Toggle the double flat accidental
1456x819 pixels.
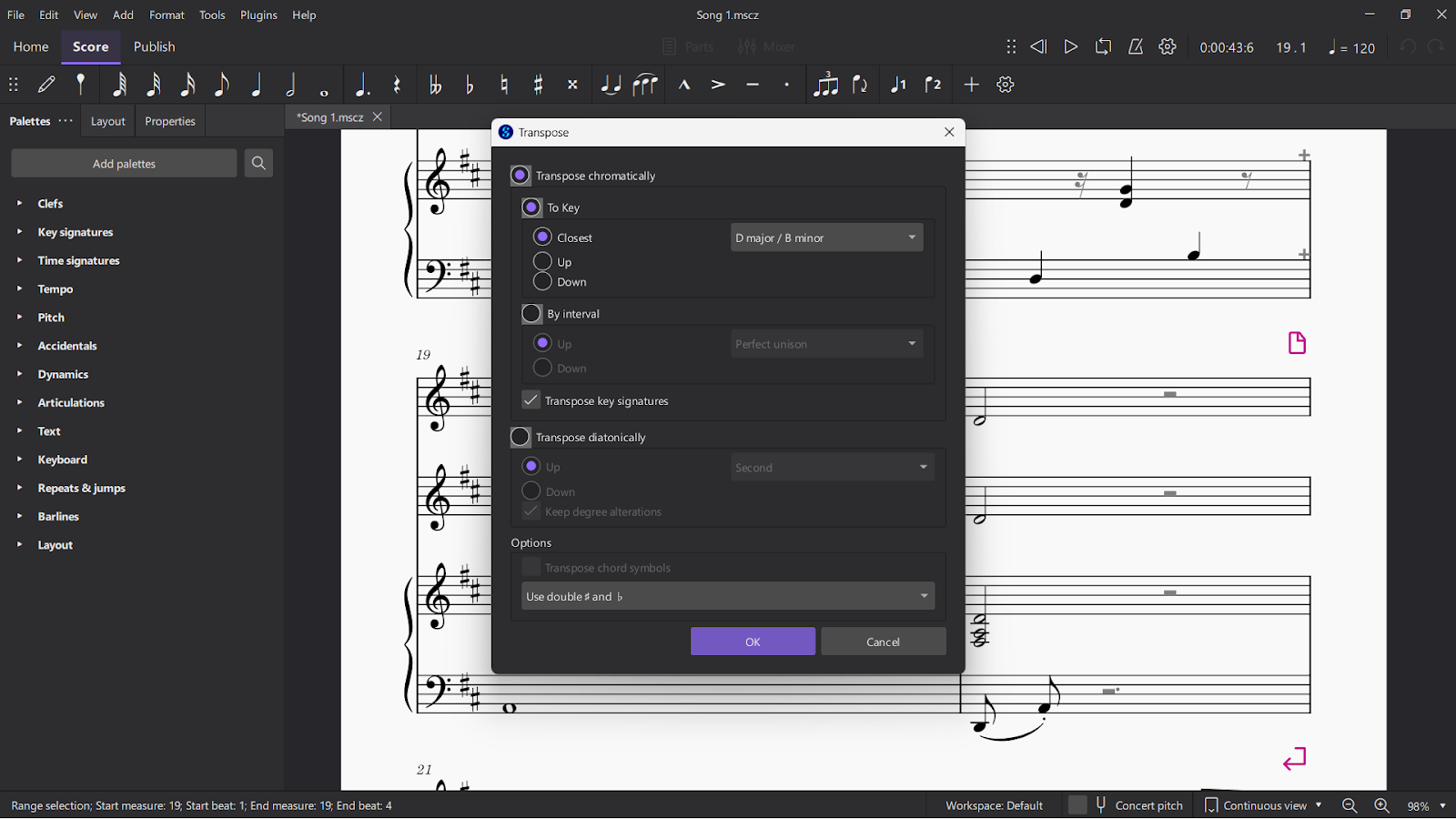tap(435, 85)
